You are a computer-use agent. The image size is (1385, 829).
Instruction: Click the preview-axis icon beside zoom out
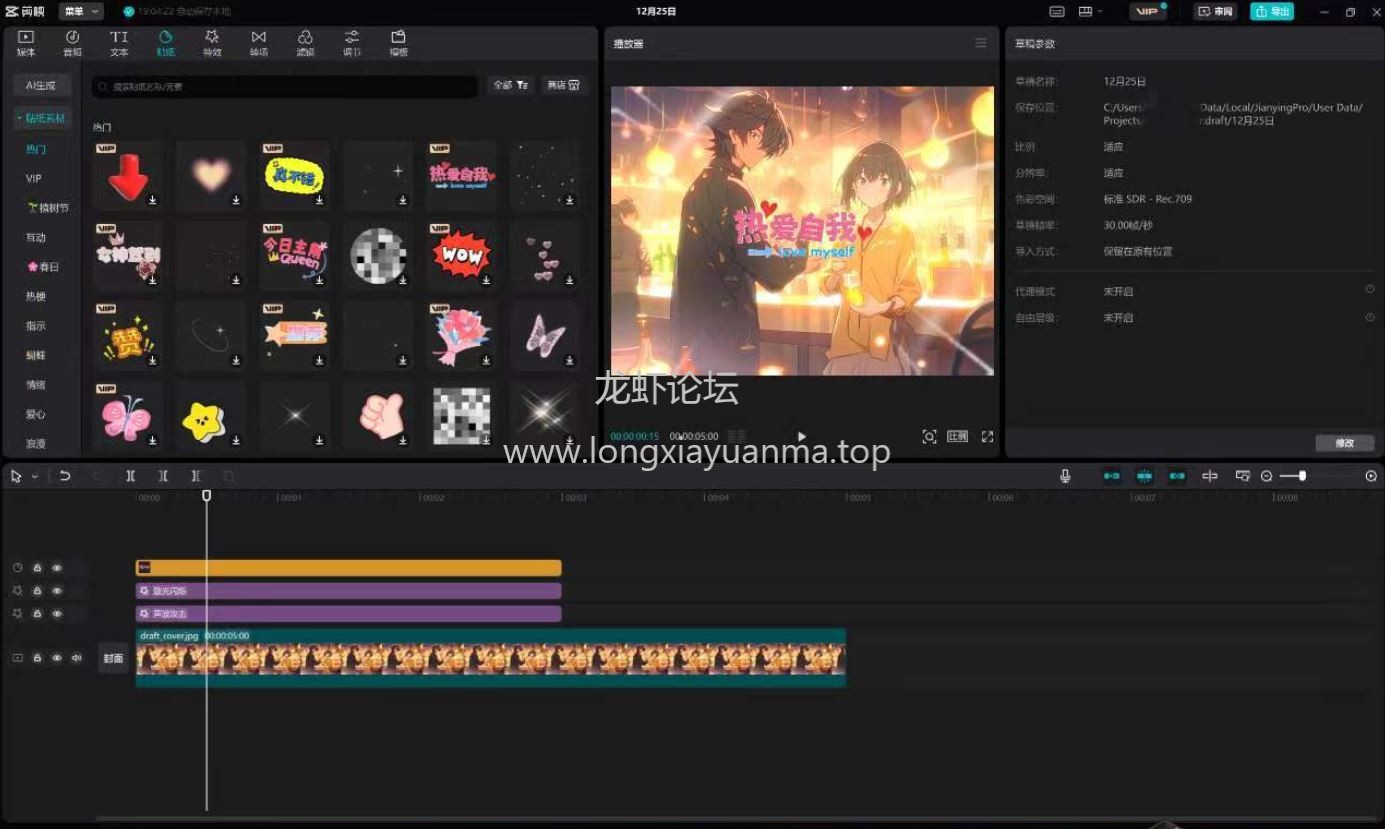1243,476
